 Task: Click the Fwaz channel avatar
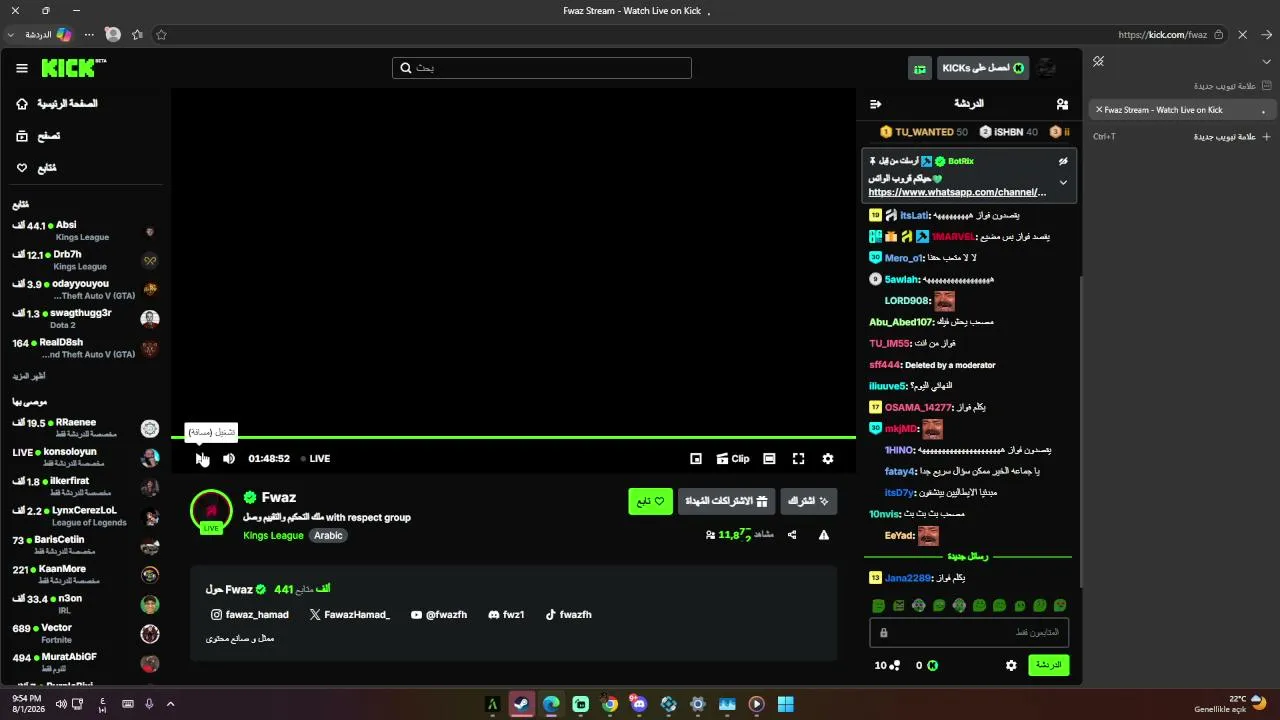[x=211, y=510]
